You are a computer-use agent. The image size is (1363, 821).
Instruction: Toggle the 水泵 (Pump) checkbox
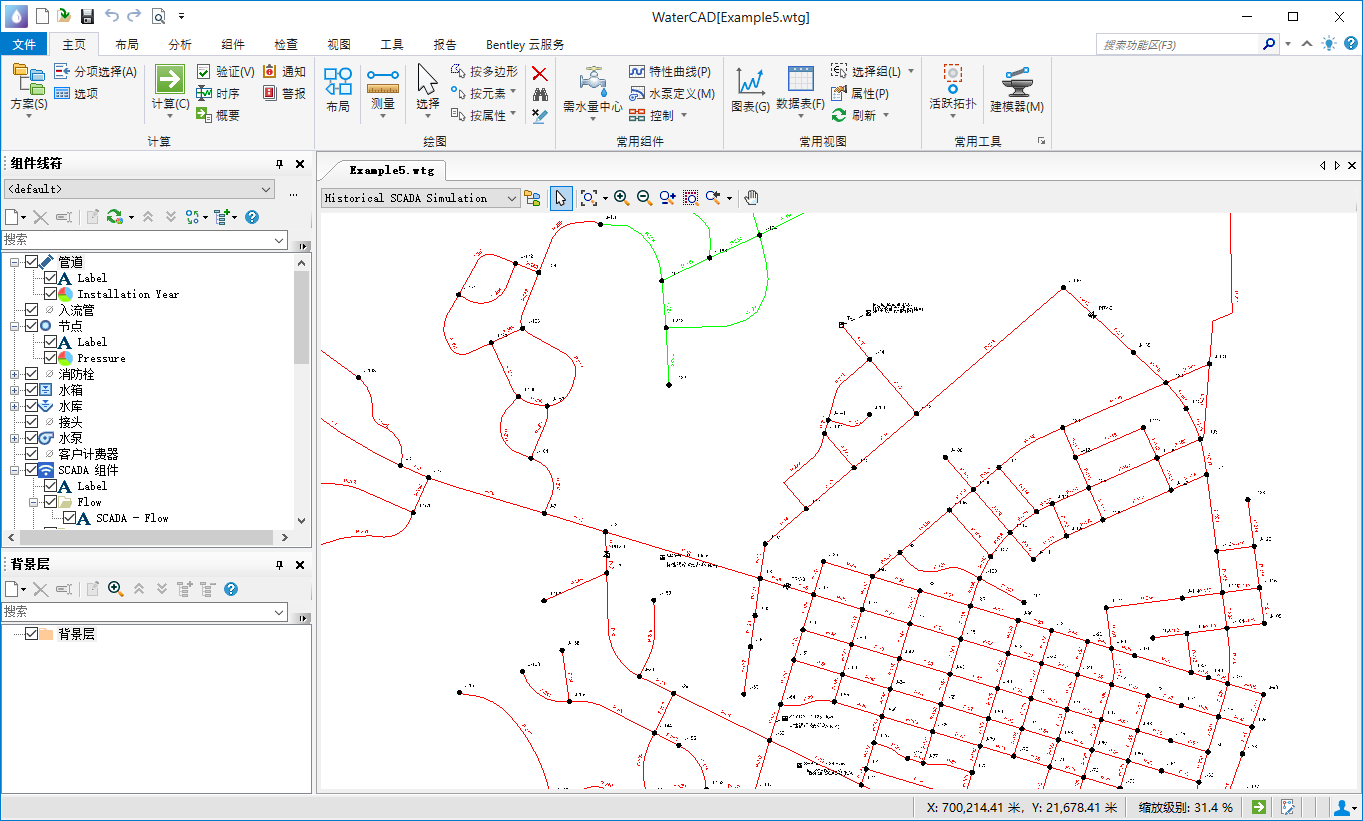(32, 438)
